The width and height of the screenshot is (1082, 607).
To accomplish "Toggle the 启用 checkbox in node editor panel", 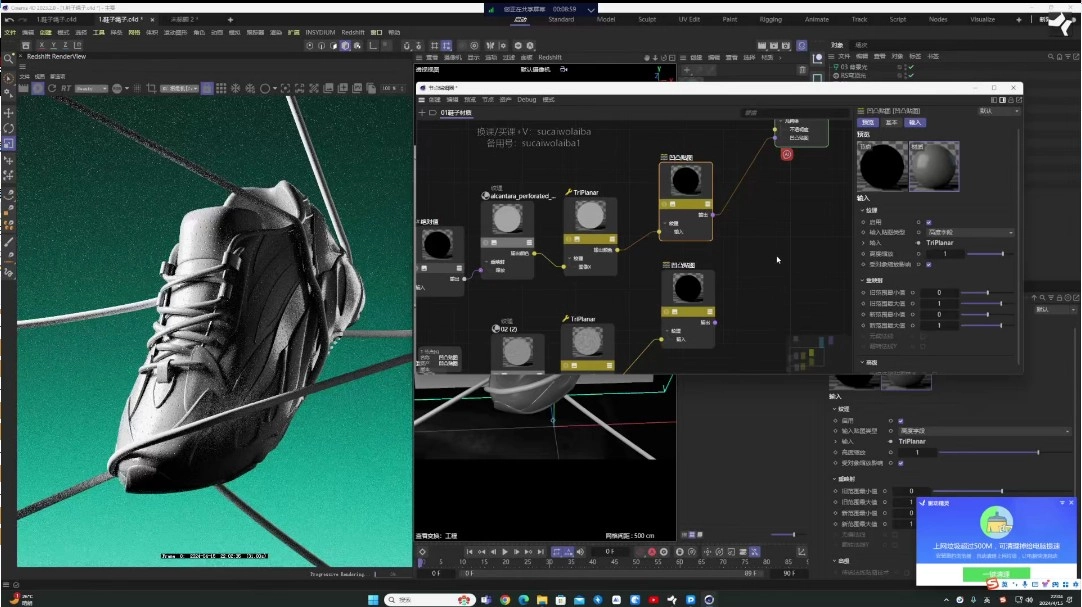I will click(x=929, y=222).
